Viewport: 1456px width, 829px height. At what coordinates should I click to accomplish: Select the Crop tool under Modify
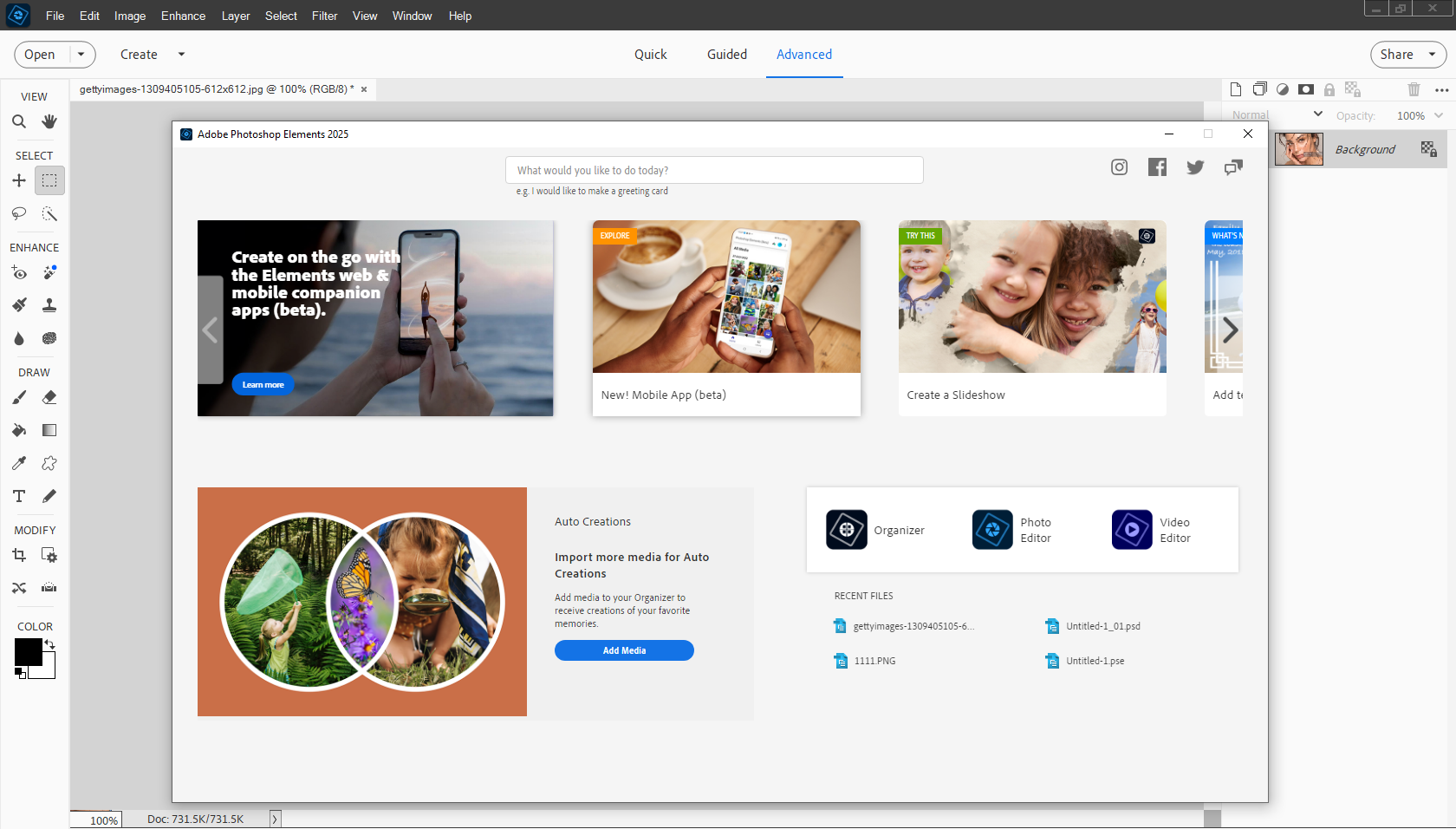pyautogui.click(x=19, y=555)
